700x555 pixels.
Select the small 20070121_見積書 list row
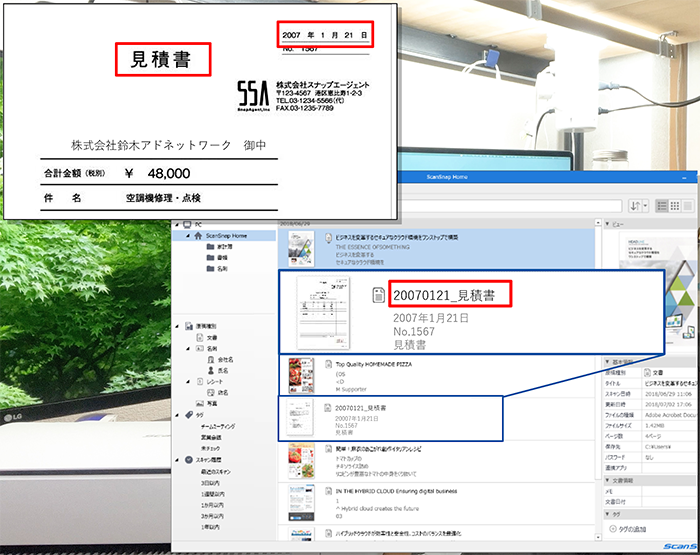391,419
